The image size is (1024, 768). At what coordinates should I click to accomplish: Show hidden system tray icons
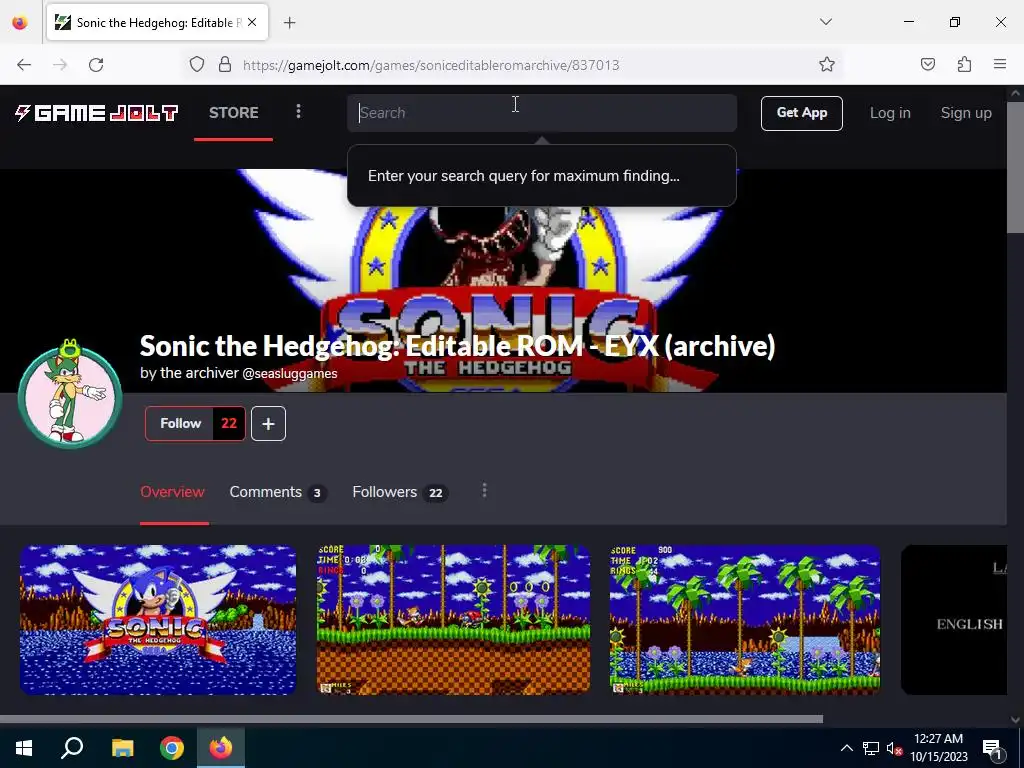[846, 748]
